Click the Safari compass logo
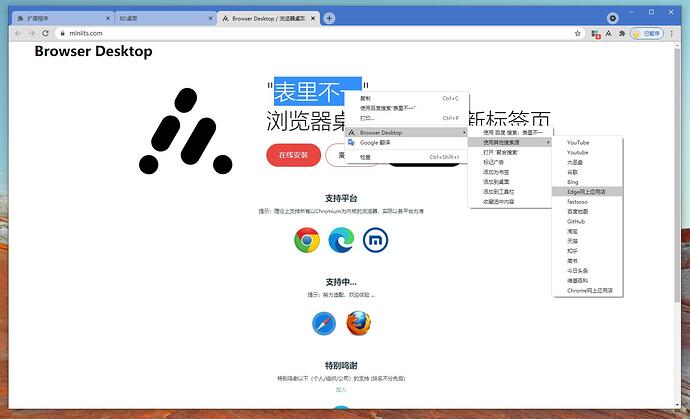The width and height of the screenshot is (690, 419). (x=324, y=323)
